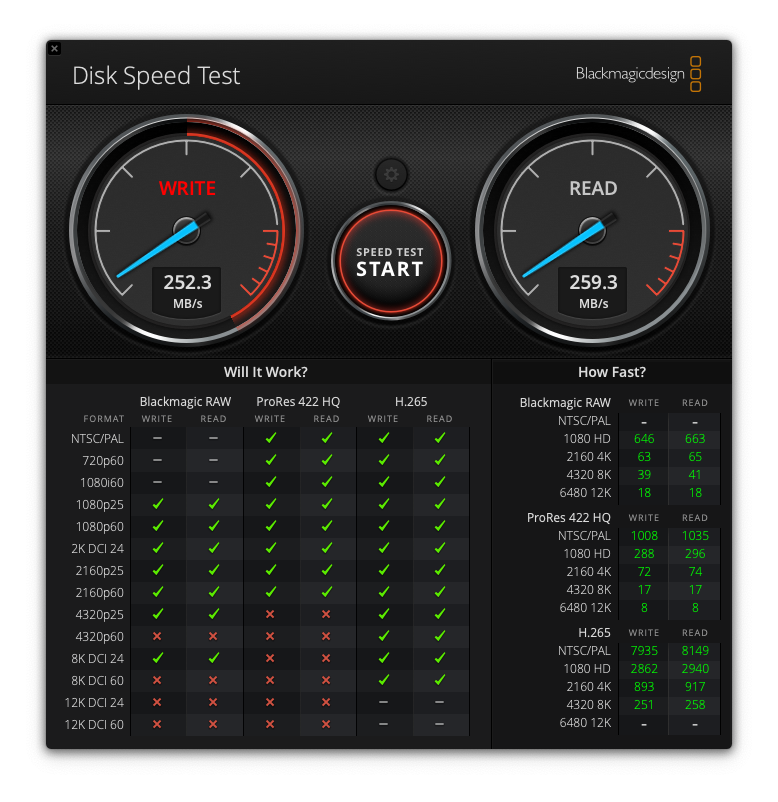Click the 2160p60 format row label
Viewport: 778px width, 802px height.
pos(100,593)
